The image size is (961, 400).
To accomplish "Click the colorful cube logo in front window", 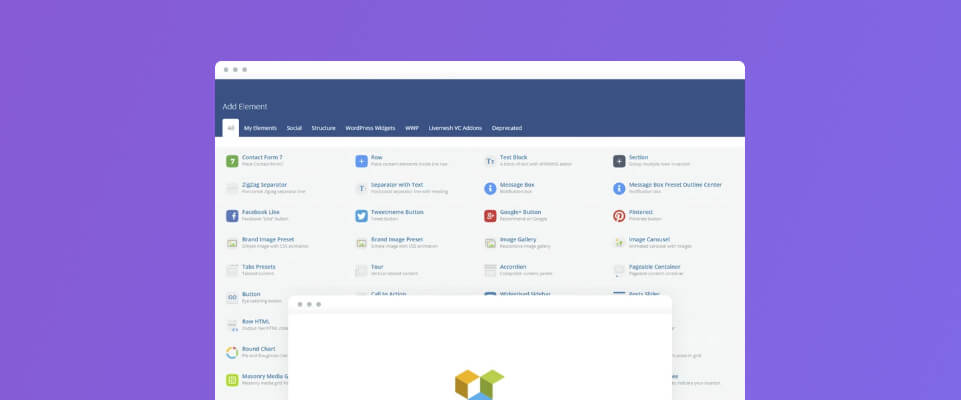I will point(479,385).
